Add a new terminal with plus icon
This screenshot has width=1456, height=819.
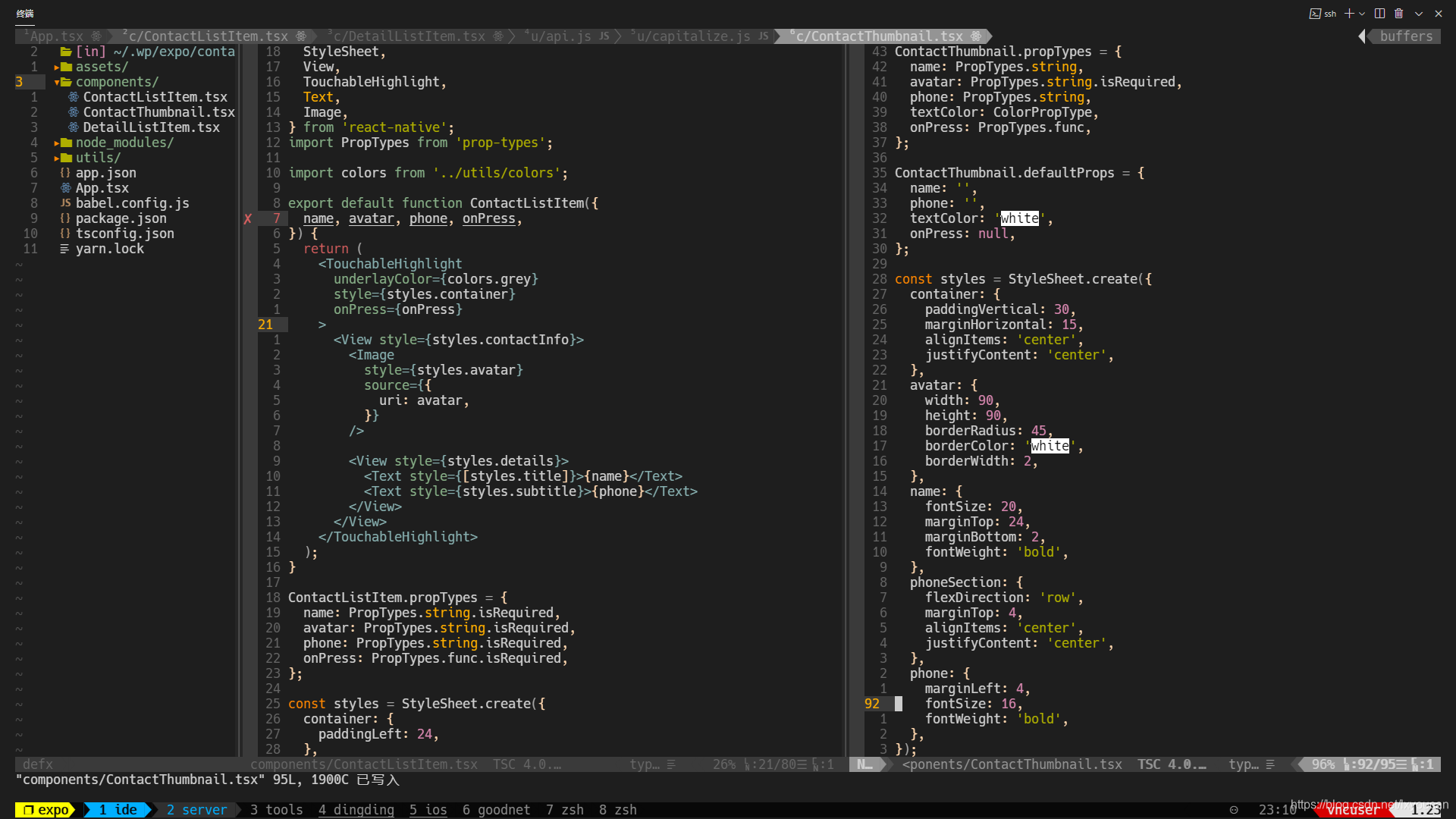click(1349, 14)
